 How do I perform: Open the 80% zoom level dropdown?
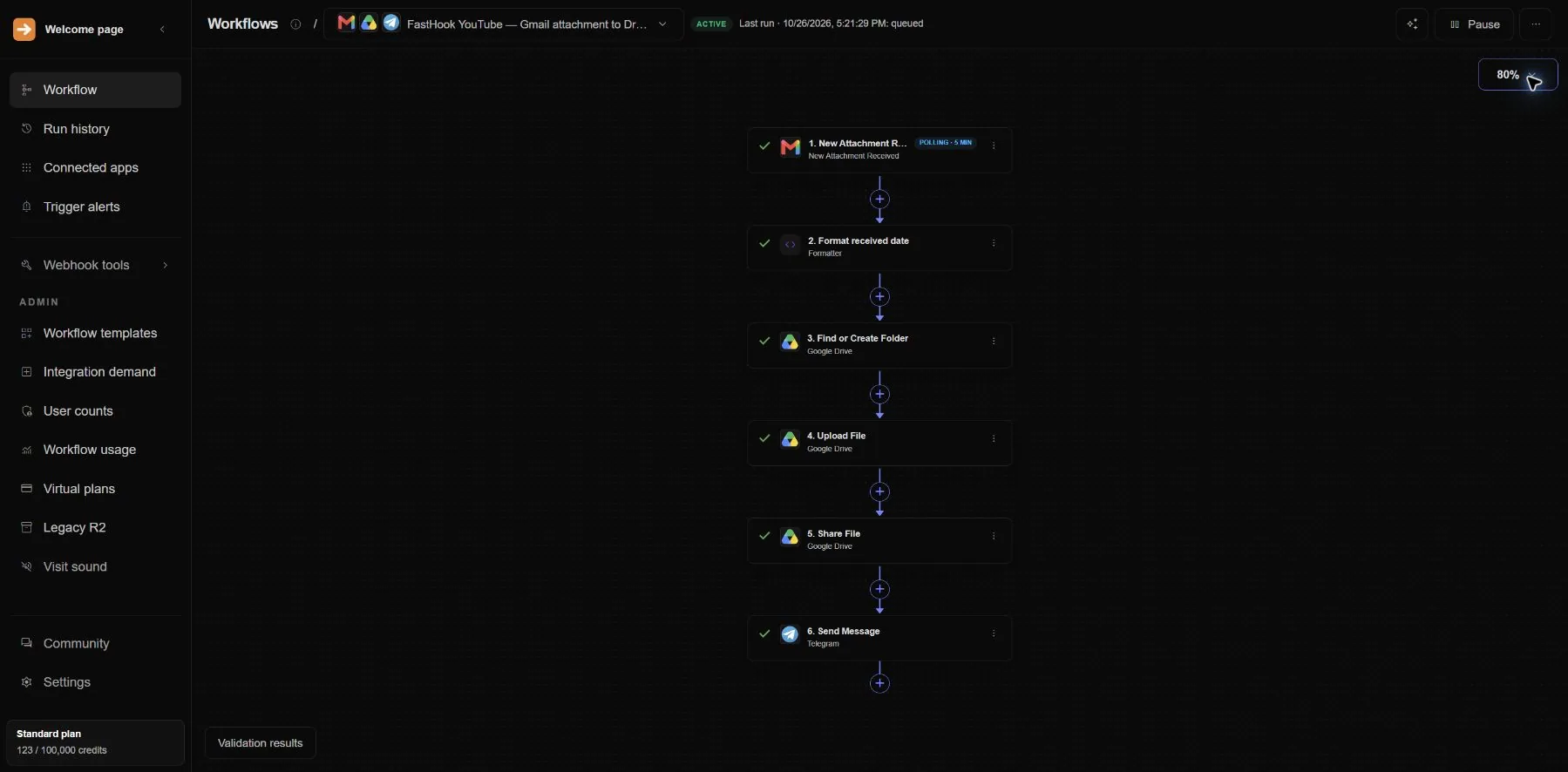1517,75
